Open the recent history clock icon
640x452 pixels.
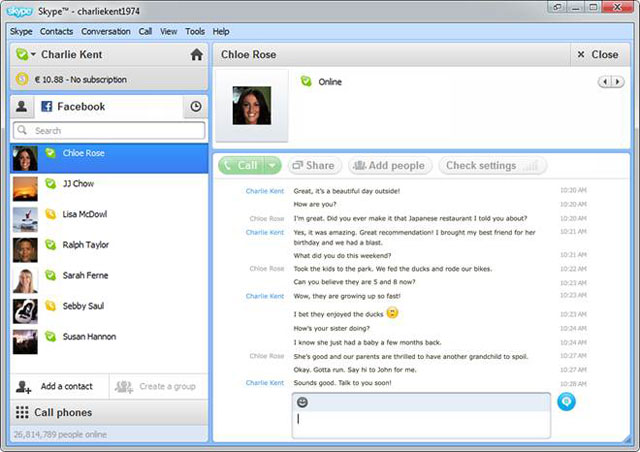tap(196, 106)
